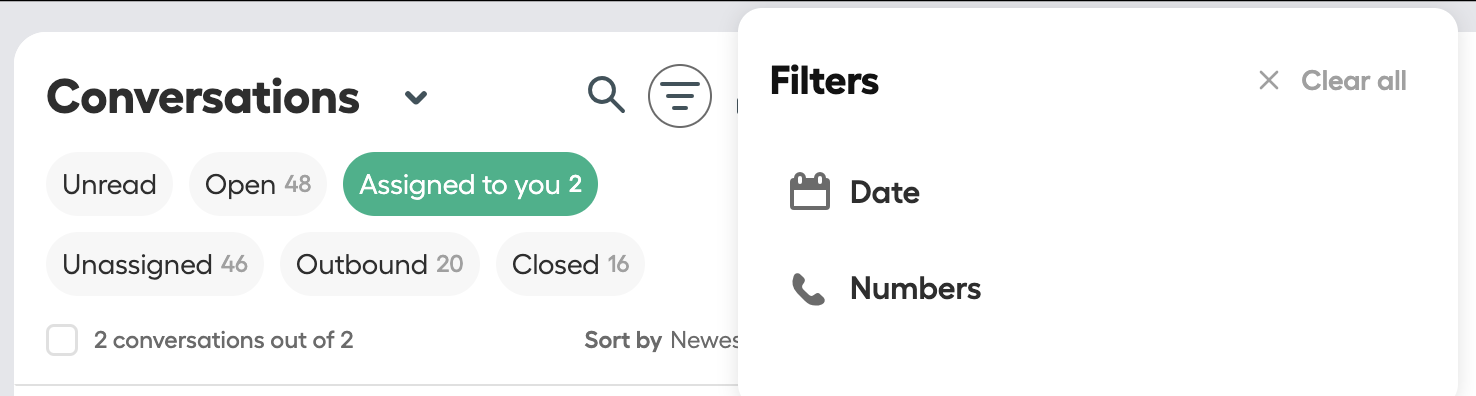Deselect the Assigned to you chip

tap(470, 184)
